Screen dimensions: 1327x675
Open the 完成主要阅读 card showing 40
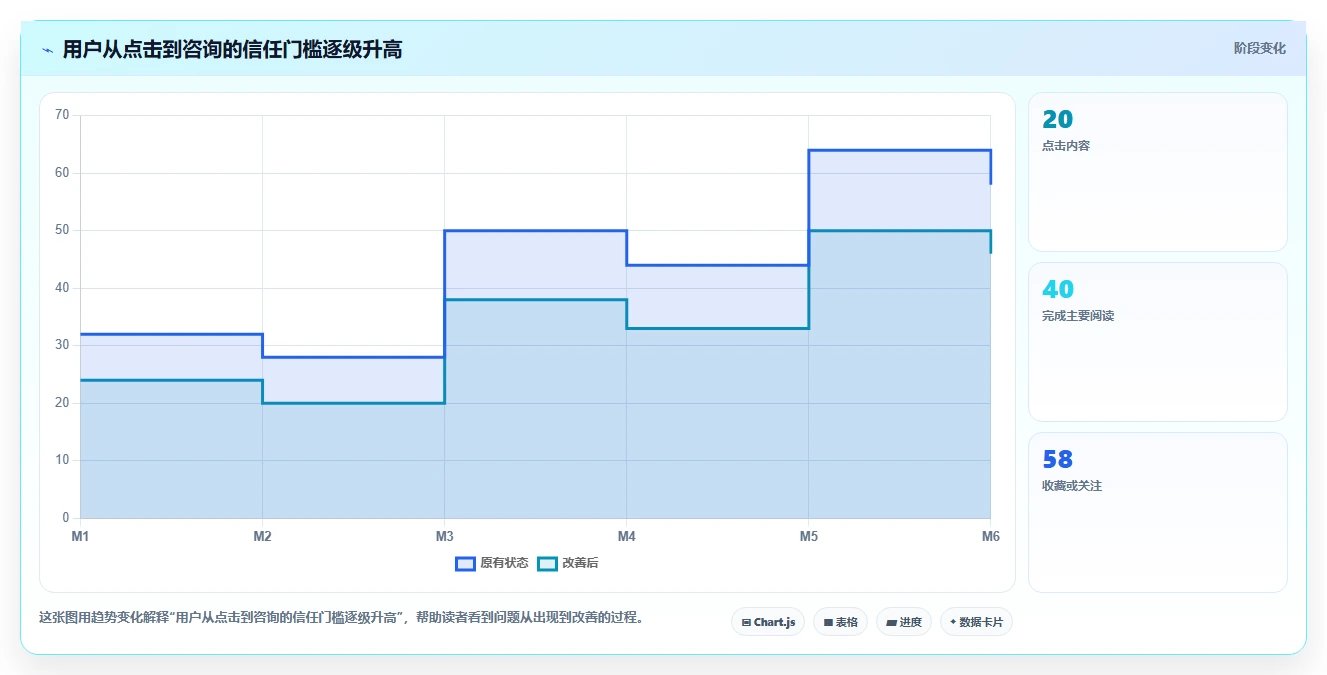coord(1157,342)
